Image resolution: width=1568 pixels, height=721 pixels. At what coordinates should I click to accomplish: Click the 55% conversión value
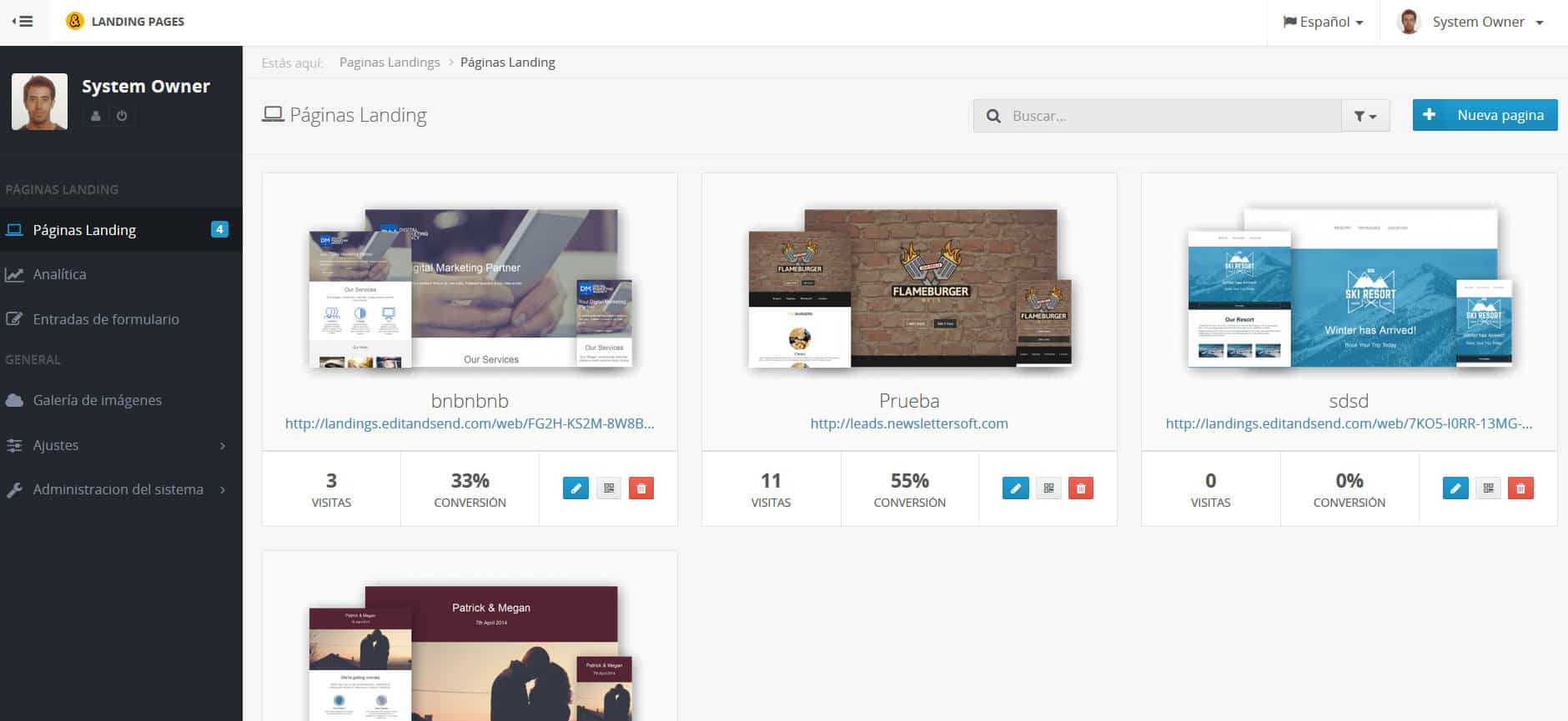pos(909,481)
